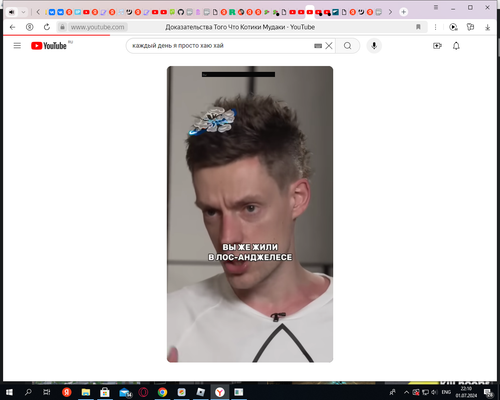The width and height of the screenshot is (500, 400).
Task: Open the People tray icon
Action: pos(393,392)
